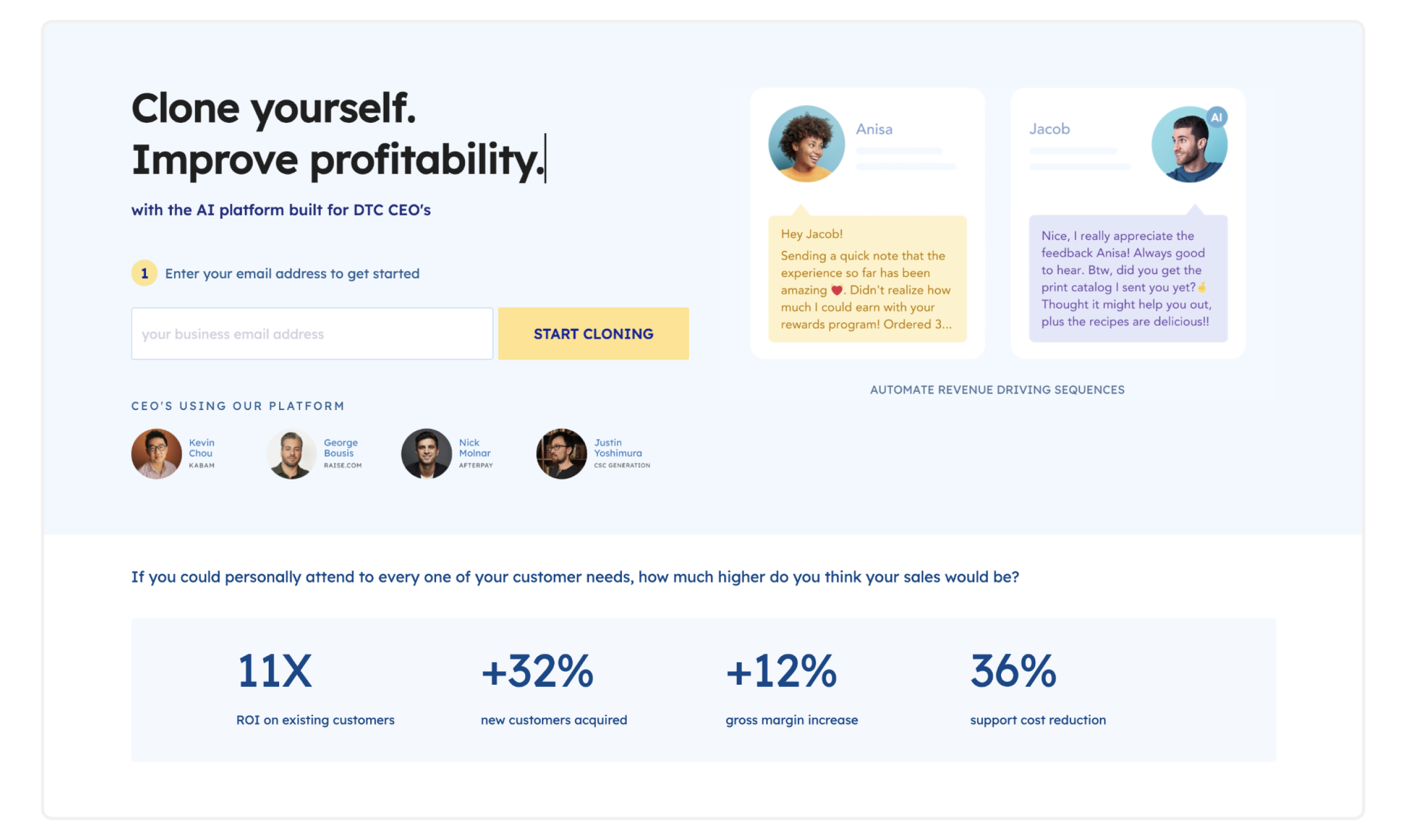Click the business email address input field

tap(312, 333)
